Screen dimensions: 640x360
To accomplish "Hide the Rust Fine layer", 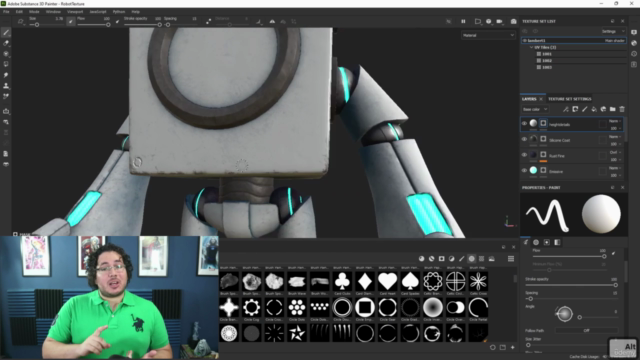I will (x=524, y=155).
